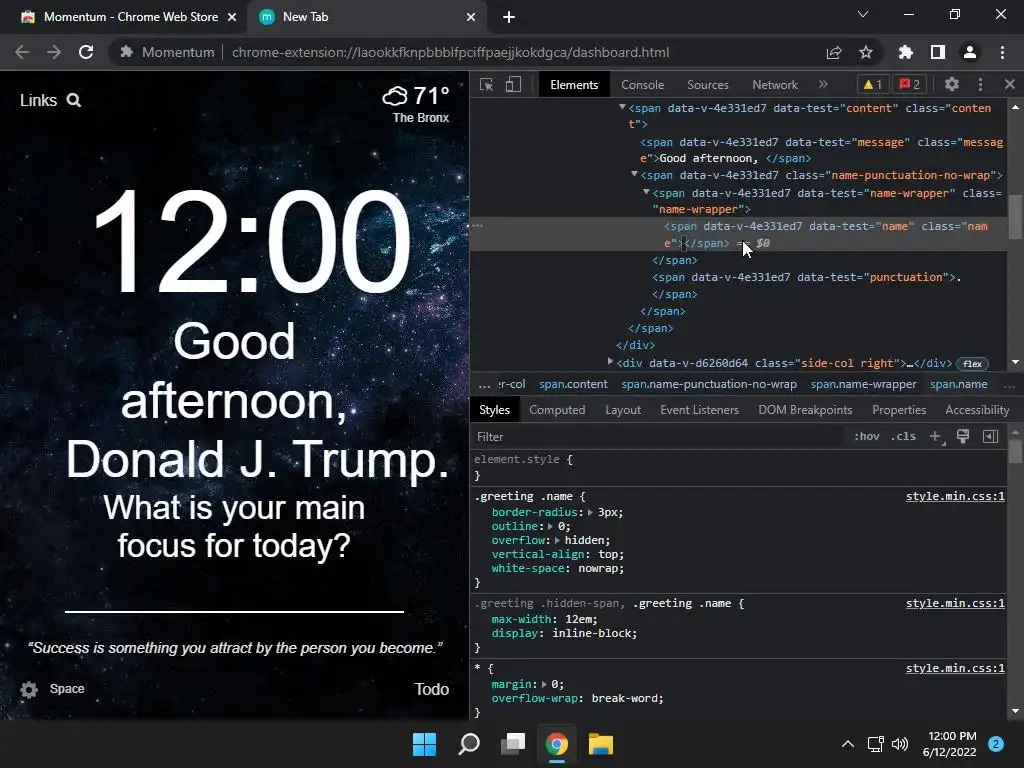Expand the overflow shorthand triangle

[557, 541]
